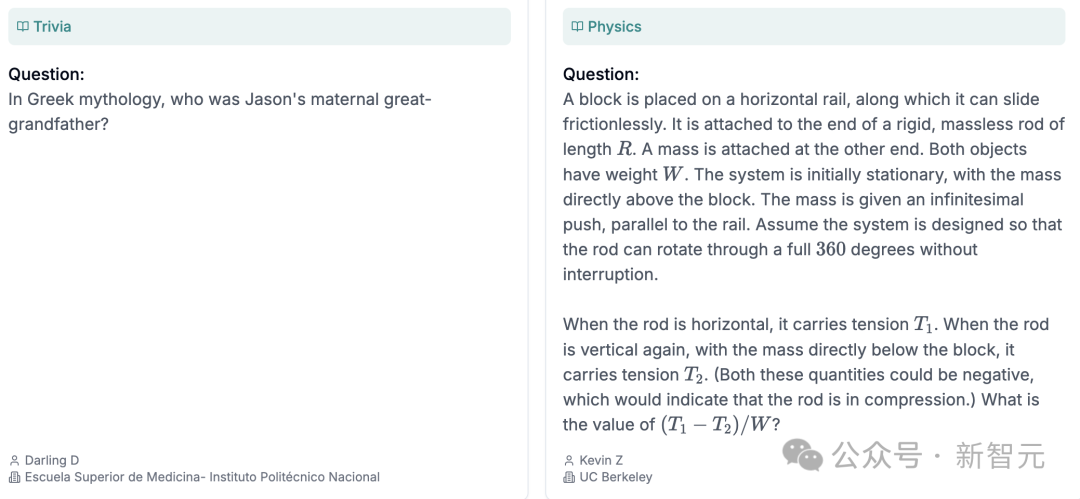Screen dimensions: 1080x499
Task: Click the person icon next to Darling D
Action: (x=14, y=460)
